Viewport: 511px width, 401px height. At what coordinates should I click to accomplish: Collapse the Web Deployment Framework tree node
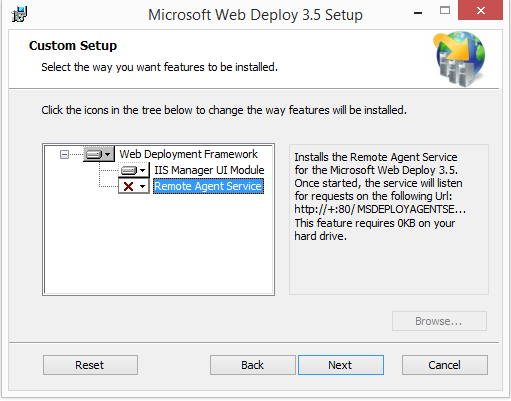tap(64, 154)
